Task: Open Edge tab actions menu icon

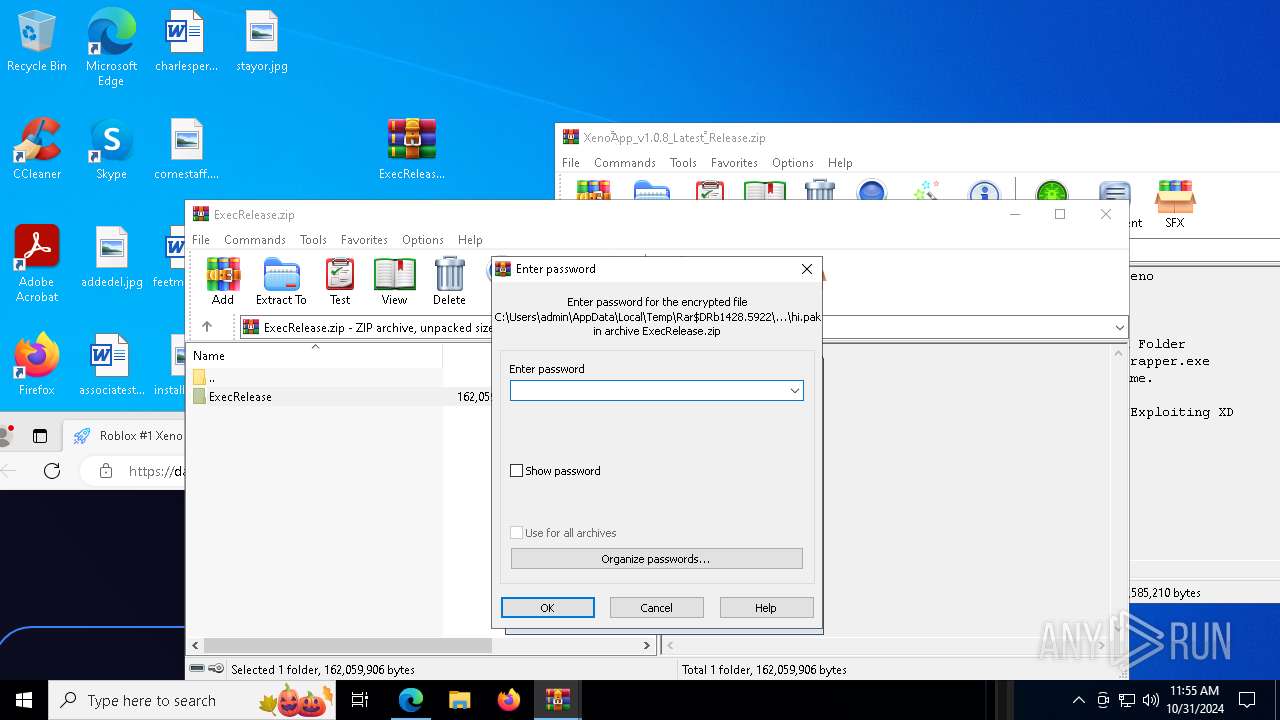Action: click(40, 436)
